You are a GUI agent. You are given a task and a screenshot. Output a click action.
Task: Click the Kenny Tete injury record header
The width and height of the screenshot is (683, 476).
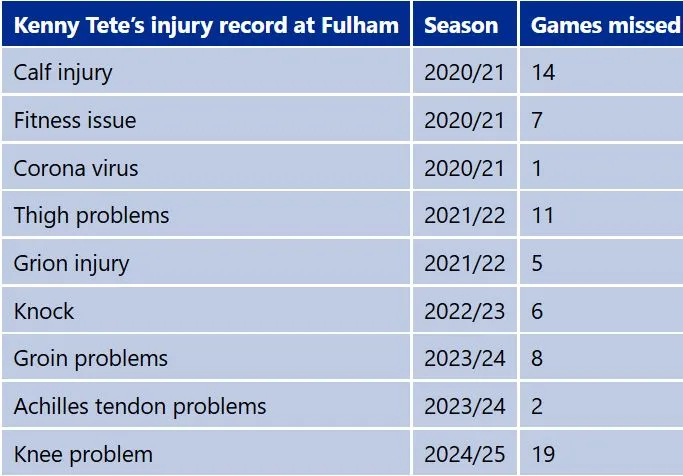(206, 25)
